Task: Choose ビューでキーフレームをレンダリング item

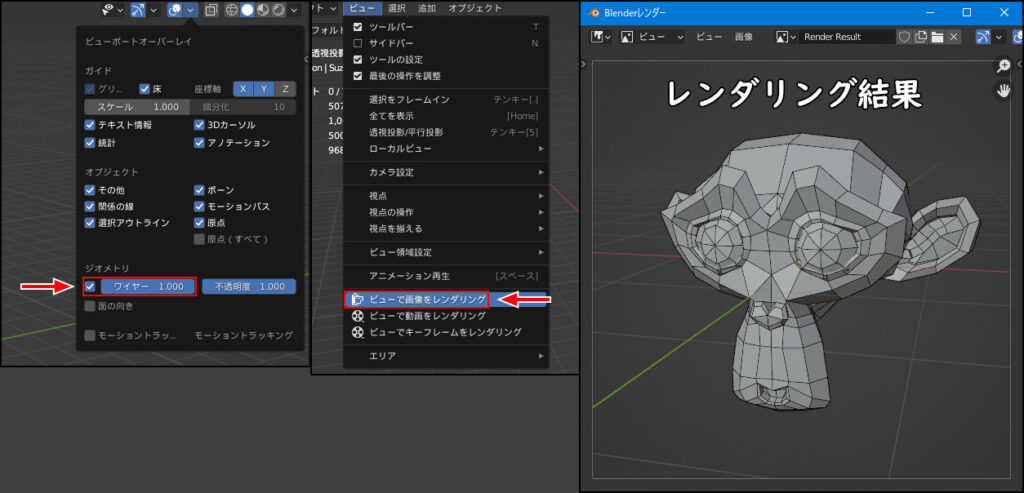Action: coord(445,332)
